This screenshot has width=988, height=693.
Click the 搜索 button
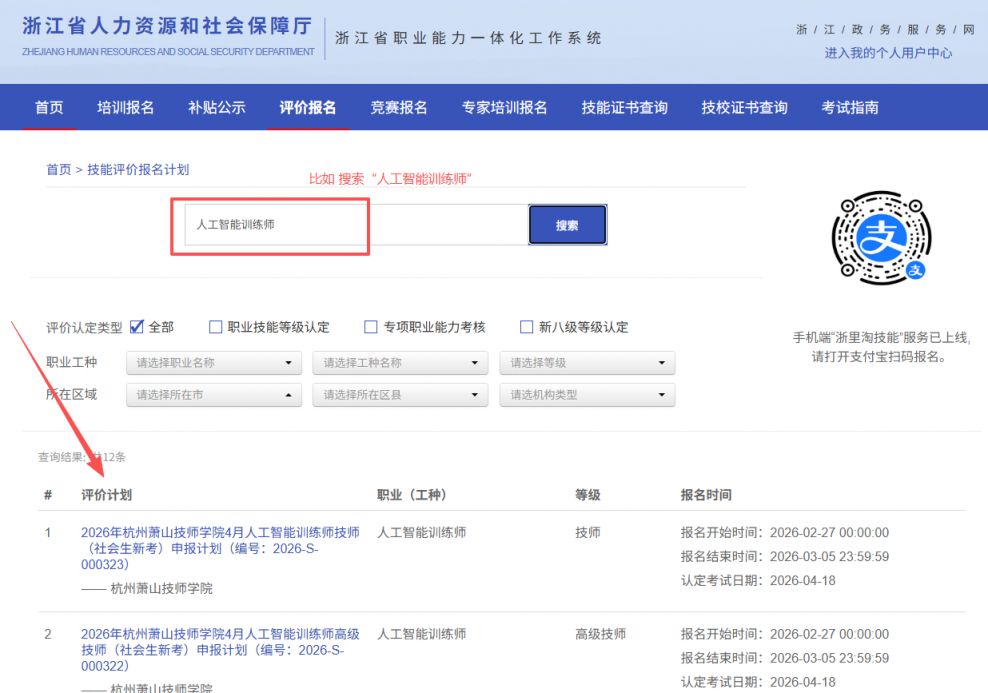click(567, 225)
